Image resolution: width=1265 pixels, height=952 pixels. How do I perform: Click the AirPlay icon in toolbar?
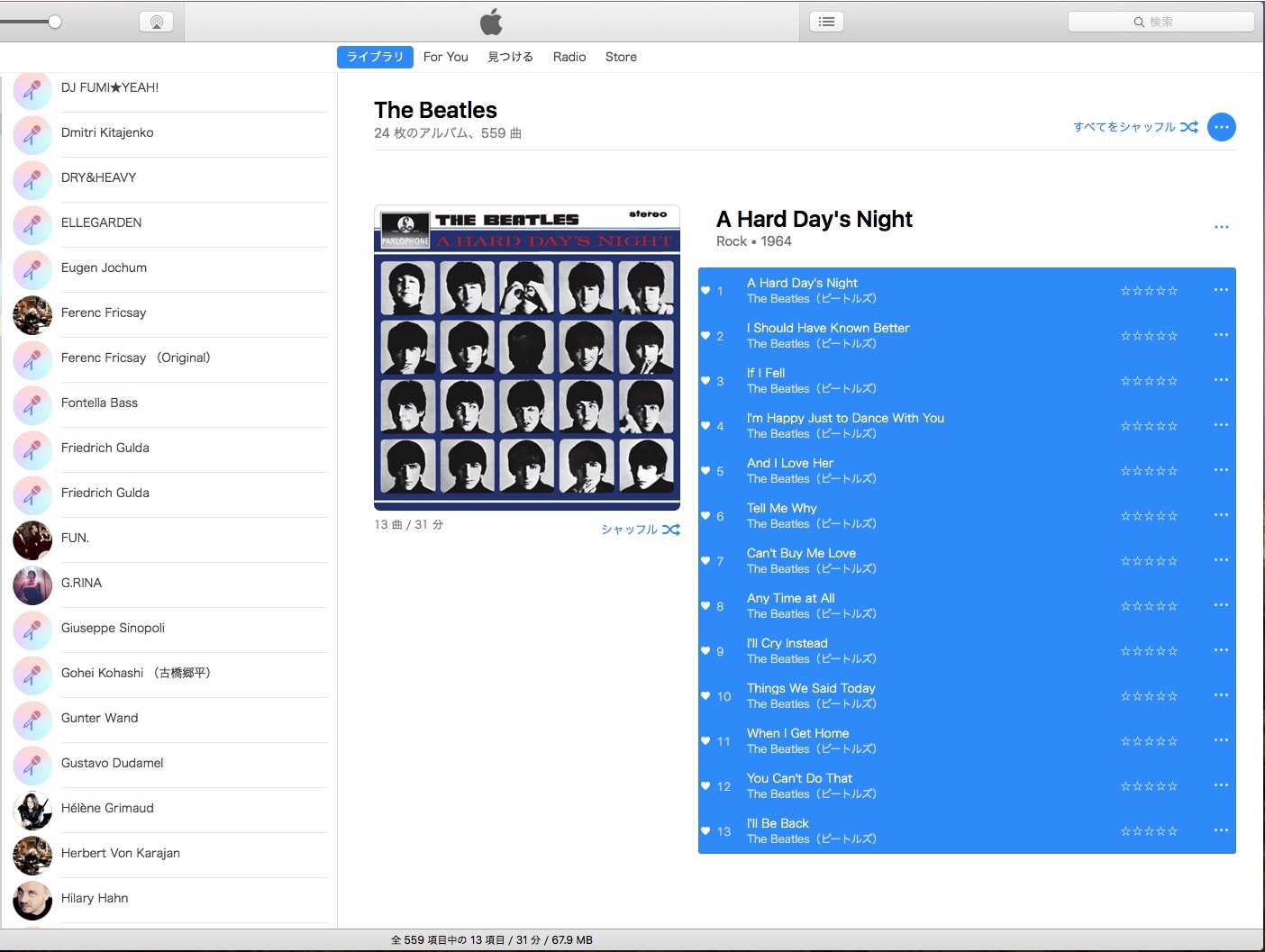(x=156, y=22)
